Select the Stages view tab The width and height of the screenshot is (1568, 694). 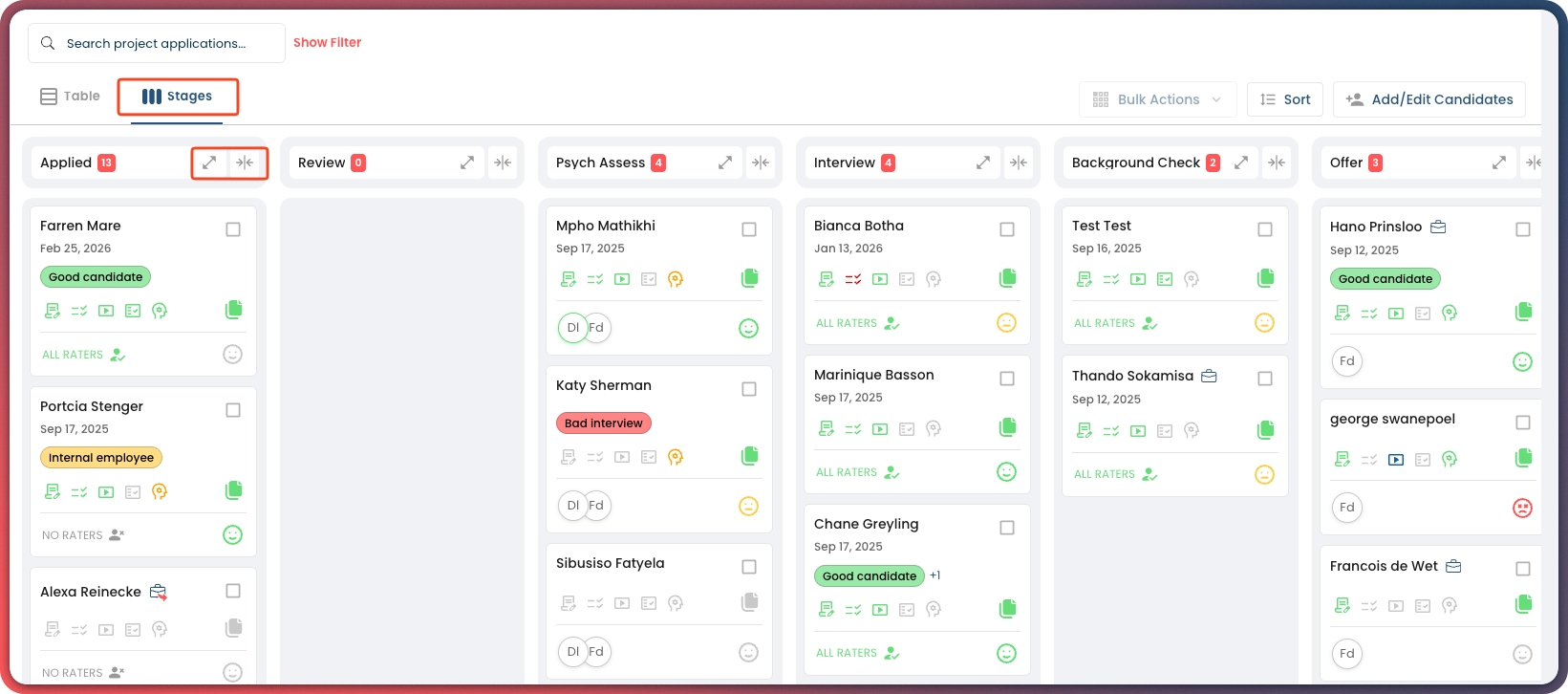point(178,97)
